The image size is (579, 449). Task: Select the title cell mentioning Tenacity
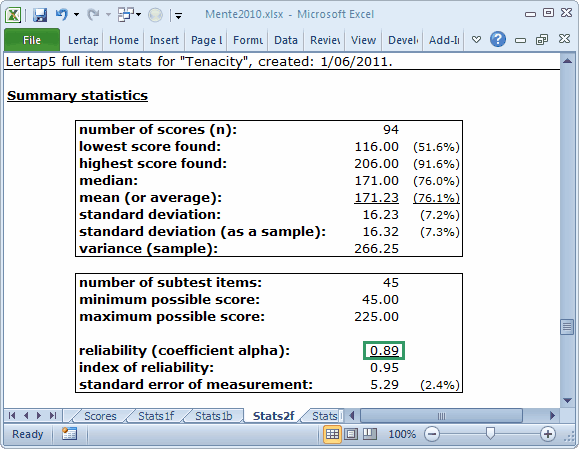[x=199, y=62]
